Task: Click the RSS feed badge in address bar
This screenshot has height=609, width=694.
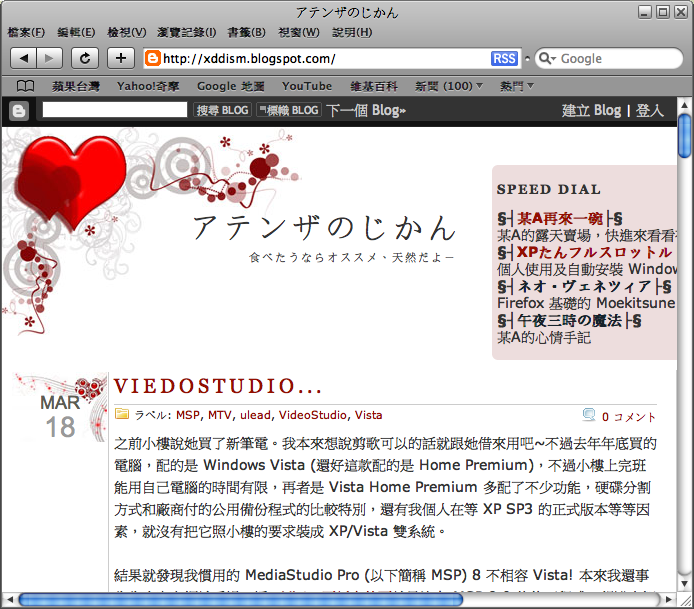Action: [505, 58]
